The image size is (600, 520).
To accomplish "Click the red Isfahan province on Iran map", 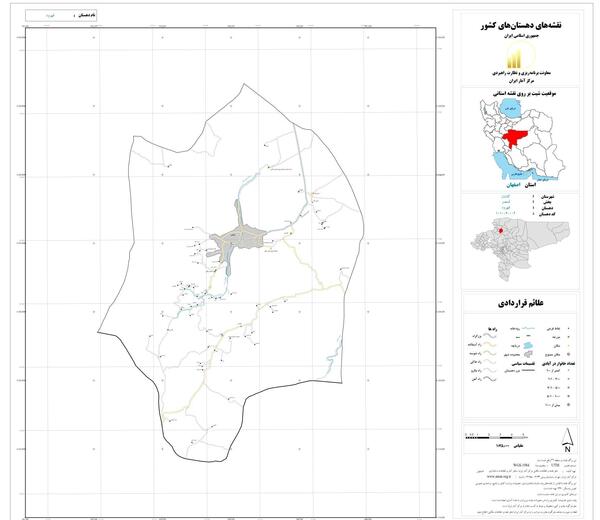I will [515, 139].
